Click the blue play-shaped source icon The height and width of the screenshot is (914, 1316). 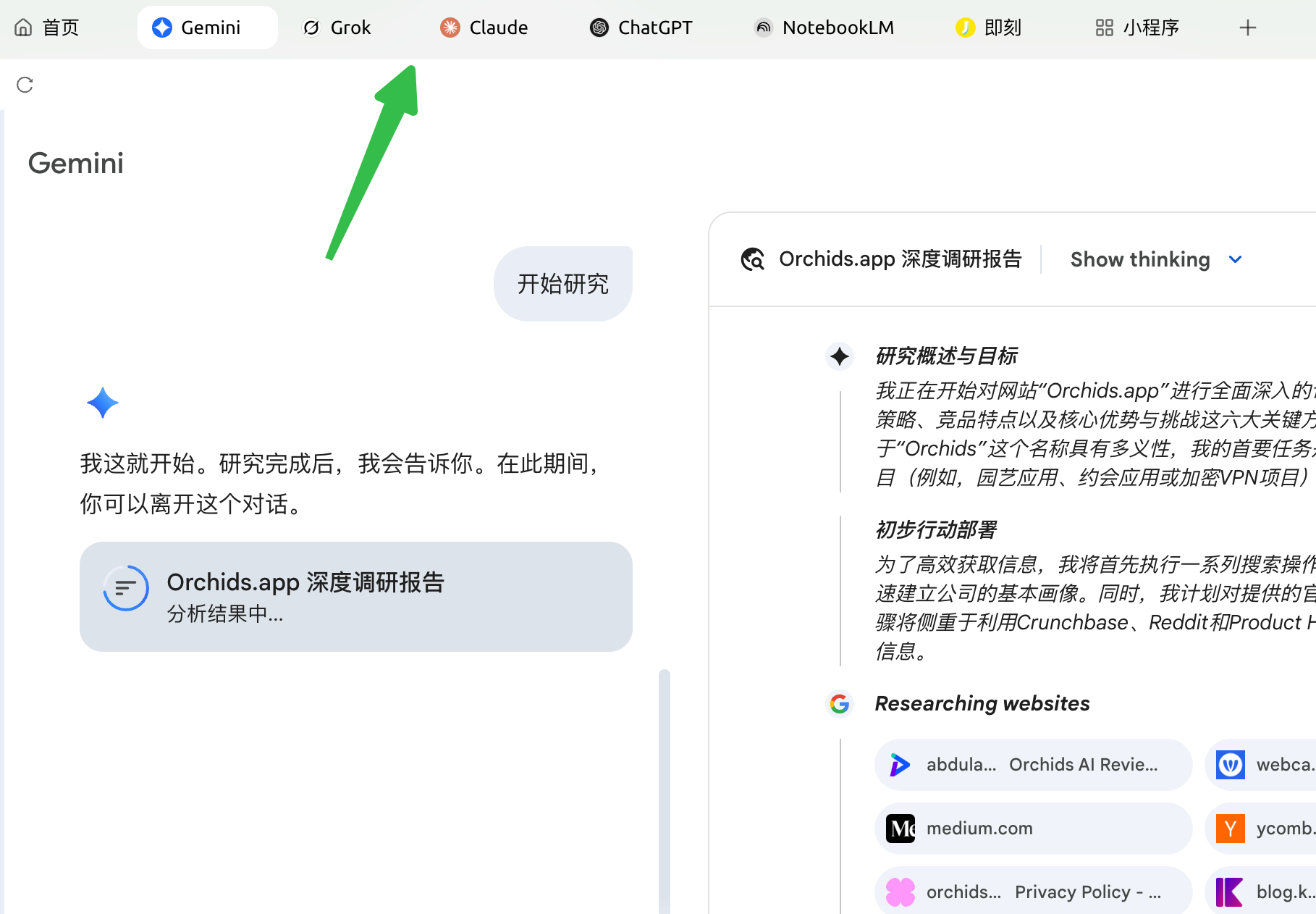tap(900, 765)
